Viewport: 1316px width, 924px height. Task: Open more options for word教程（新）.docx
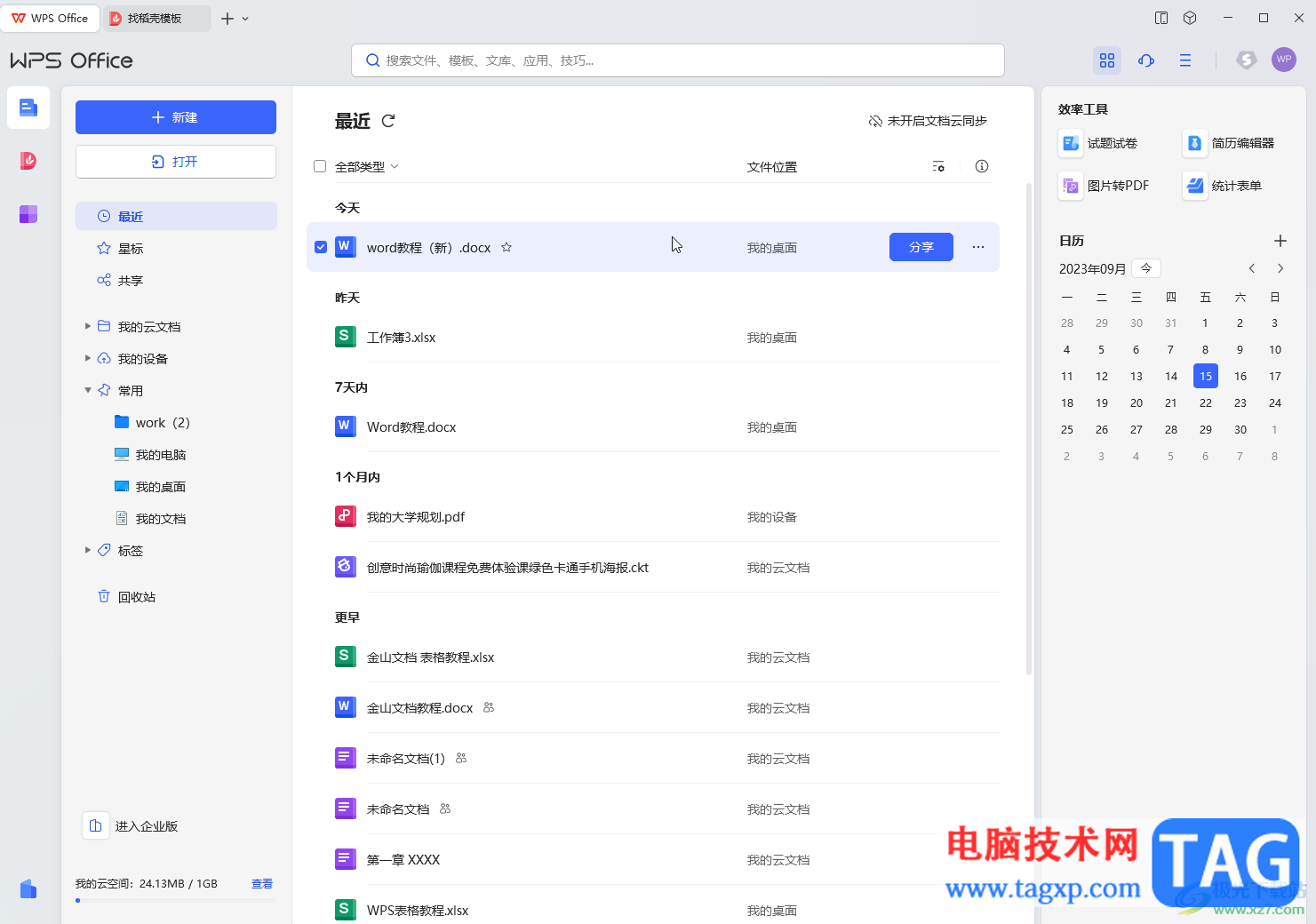coord(978,247)
